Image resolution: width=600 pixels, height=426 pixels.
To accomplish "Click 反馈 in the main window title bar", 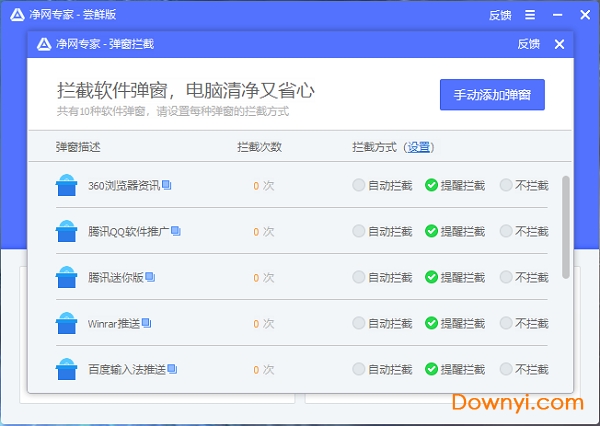I will [x=500, y=15].
